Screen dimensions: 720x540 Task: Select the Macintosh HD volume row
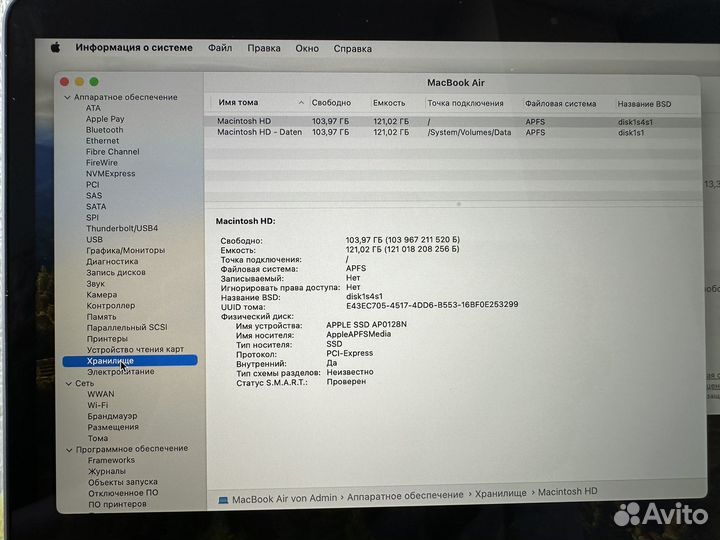pyautogui.click(x=452, y=122)
